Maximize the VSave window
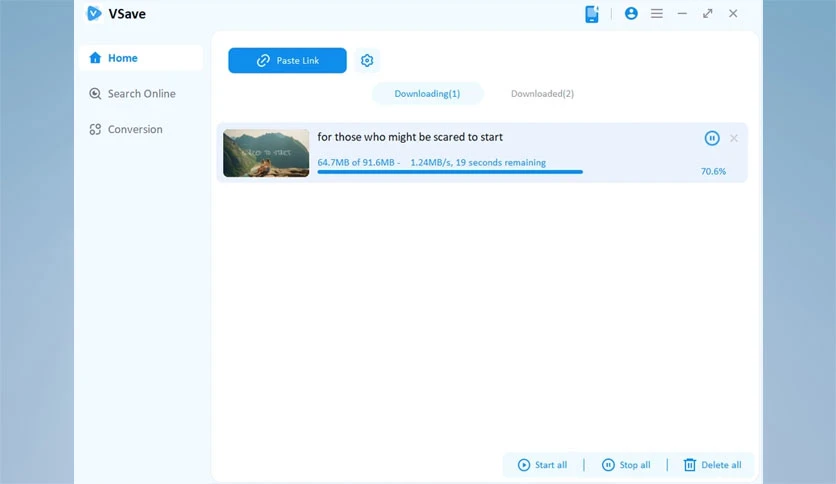This screenshot has width=836, height=484. coord(708,13)
